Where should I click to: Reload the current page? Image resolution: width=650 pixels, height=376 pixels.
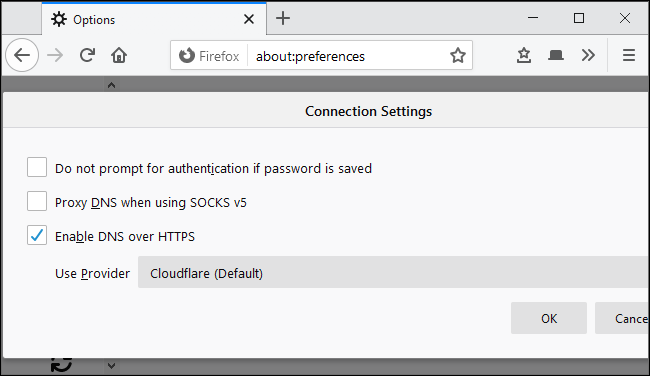coord(87,55)
